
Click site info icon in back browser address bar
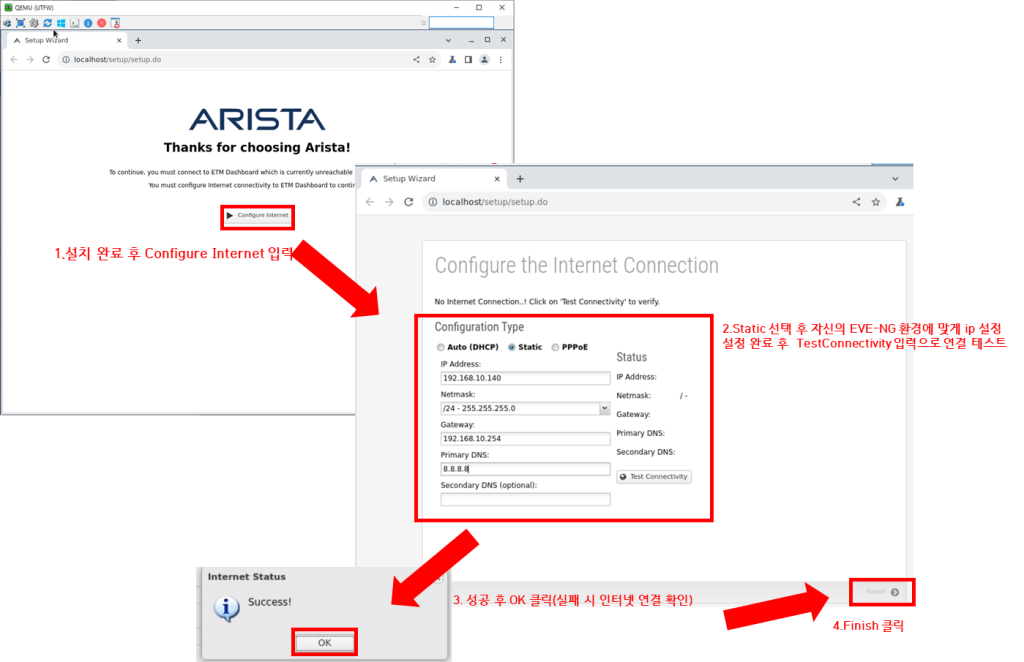[x=66, y=59]
